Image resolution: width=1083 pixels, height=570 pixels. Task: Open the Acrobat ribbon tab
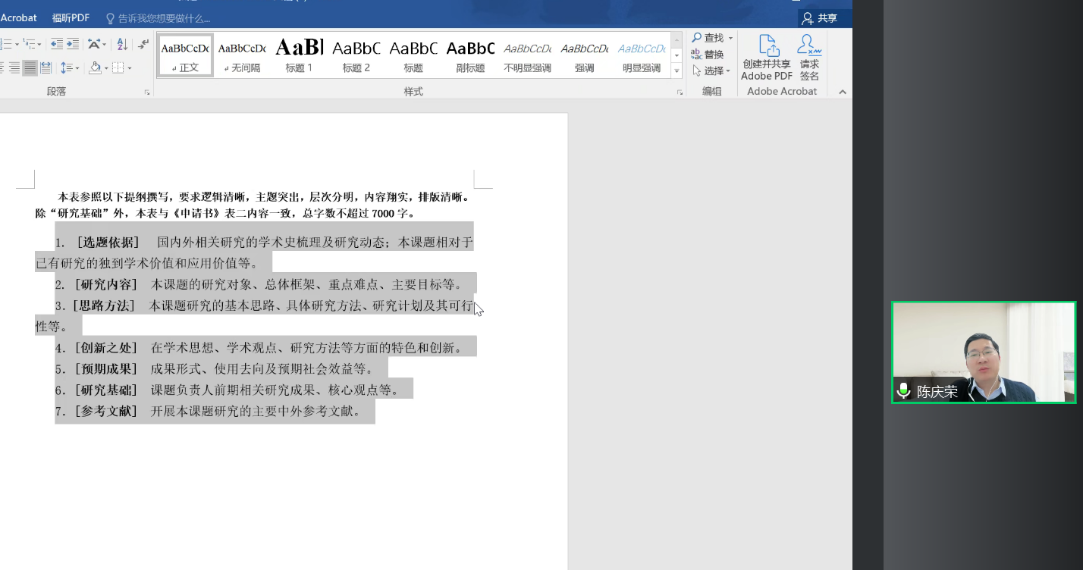[18, 18]
